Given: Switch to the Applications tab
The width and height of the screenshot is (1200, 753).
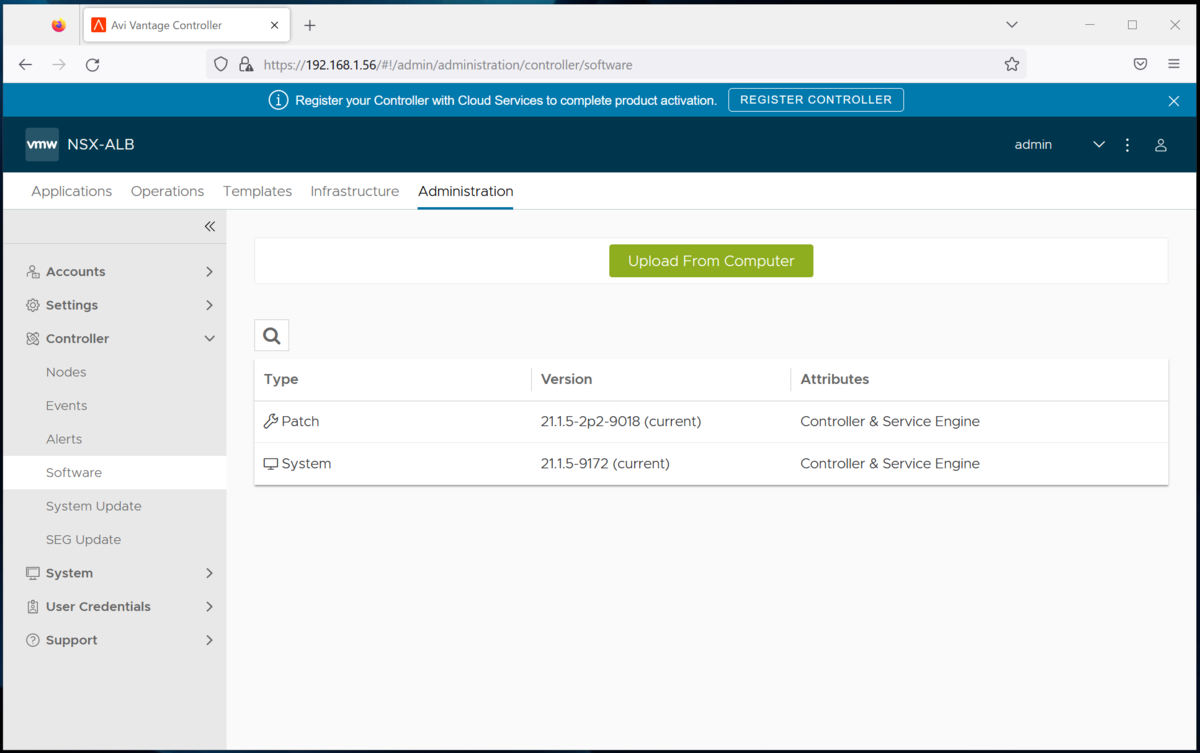Looking at the screenshot, I should [x=72, y=191].
